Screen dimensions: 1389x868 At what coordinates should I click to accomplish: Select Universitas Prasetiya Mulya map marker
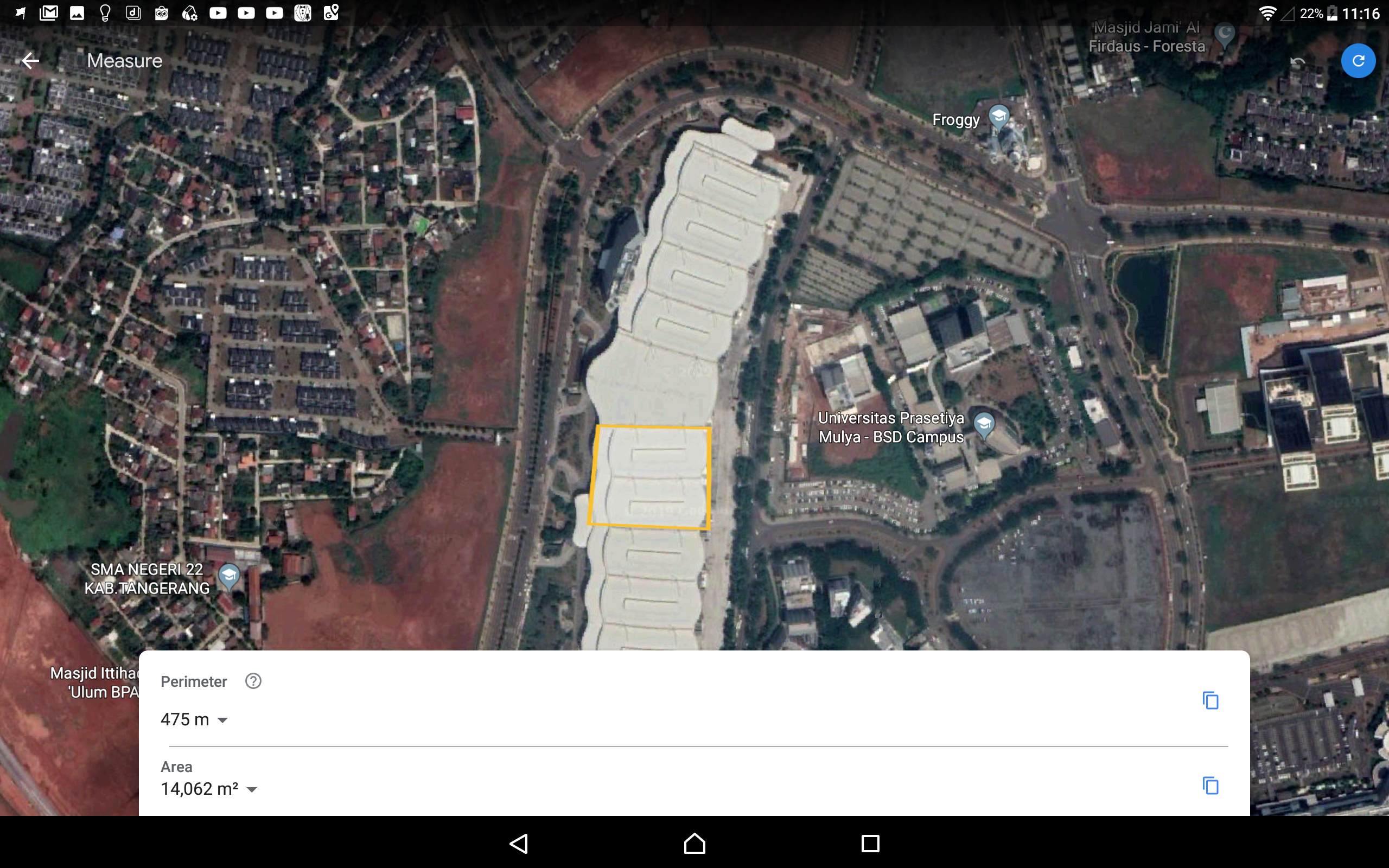click(x=984, y=425)
